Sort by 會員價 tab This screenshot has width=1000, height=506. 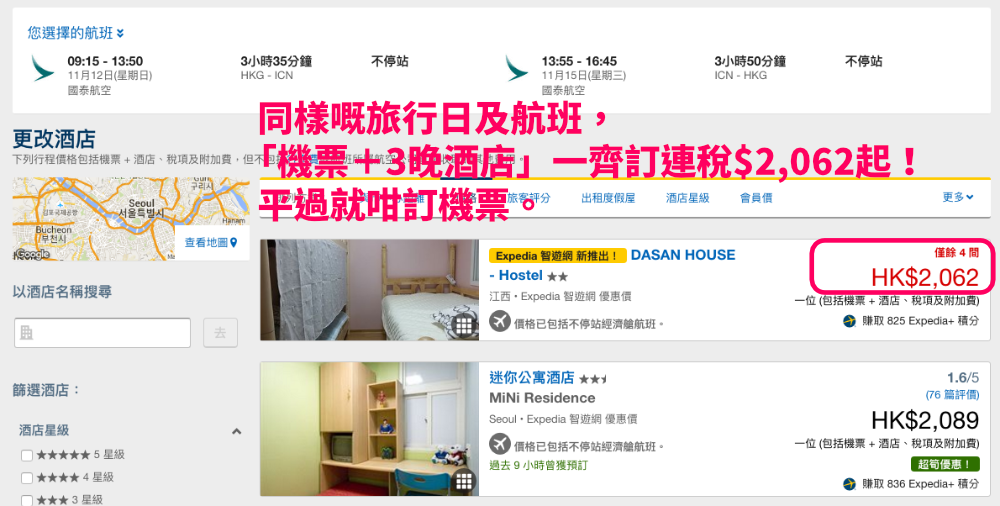[x=756, y=198]
